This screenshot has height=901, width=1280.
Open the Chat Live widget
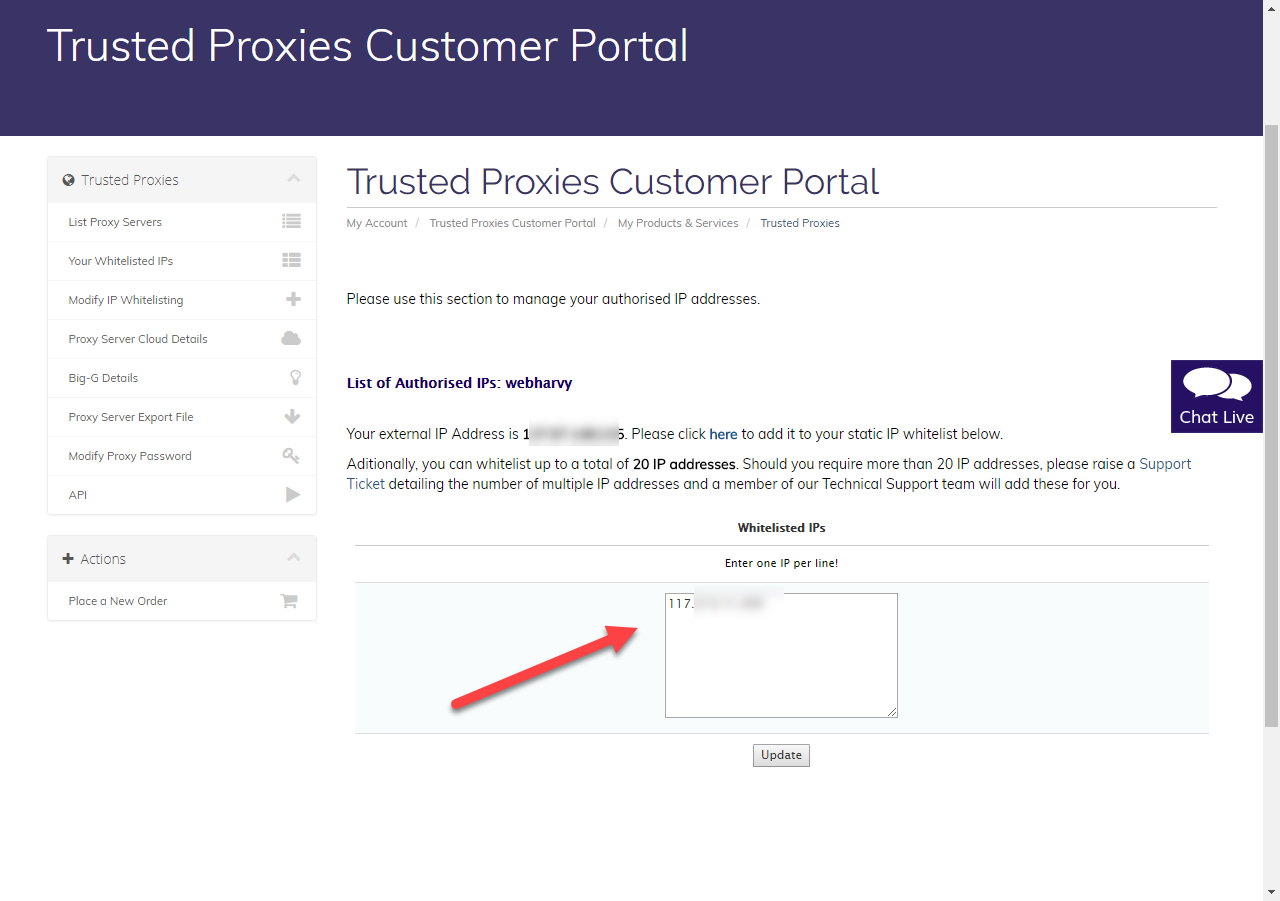click(x=1216, y=396)
